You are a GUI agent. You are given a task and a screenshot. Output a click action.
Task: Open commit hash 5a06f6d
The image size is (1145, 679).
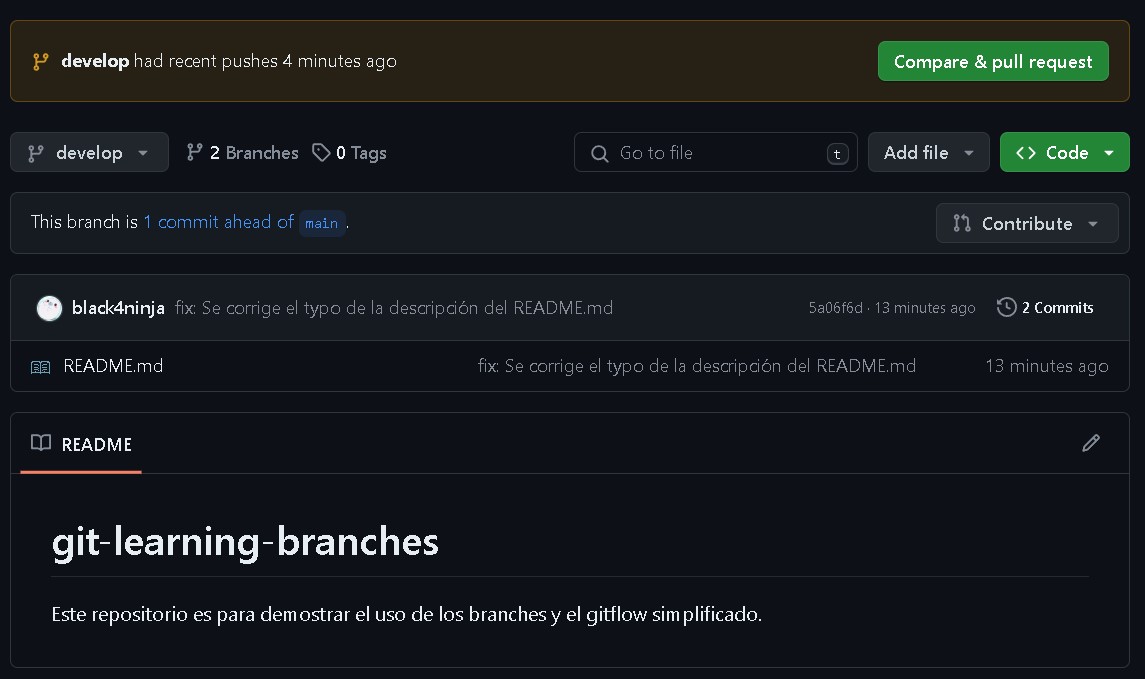[x=835, y=308]
